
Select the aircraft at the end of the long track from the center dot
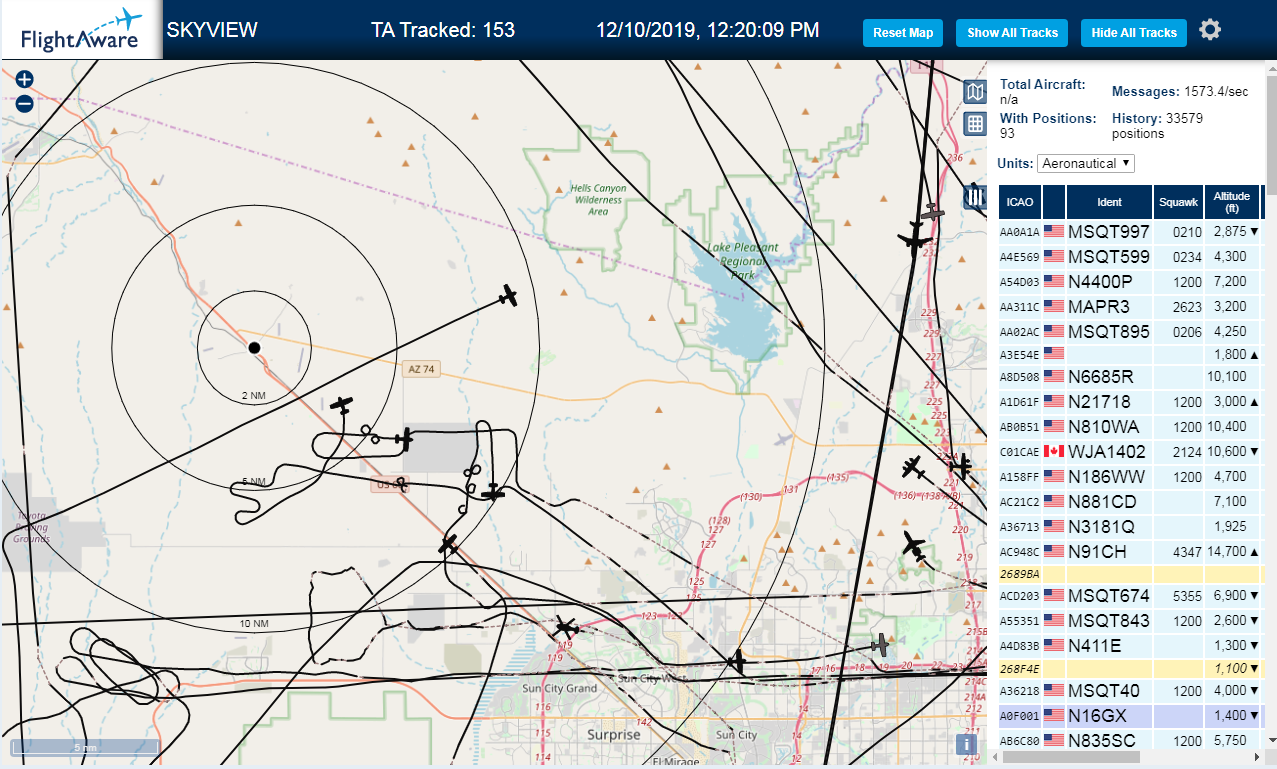[x=509, y=296]
